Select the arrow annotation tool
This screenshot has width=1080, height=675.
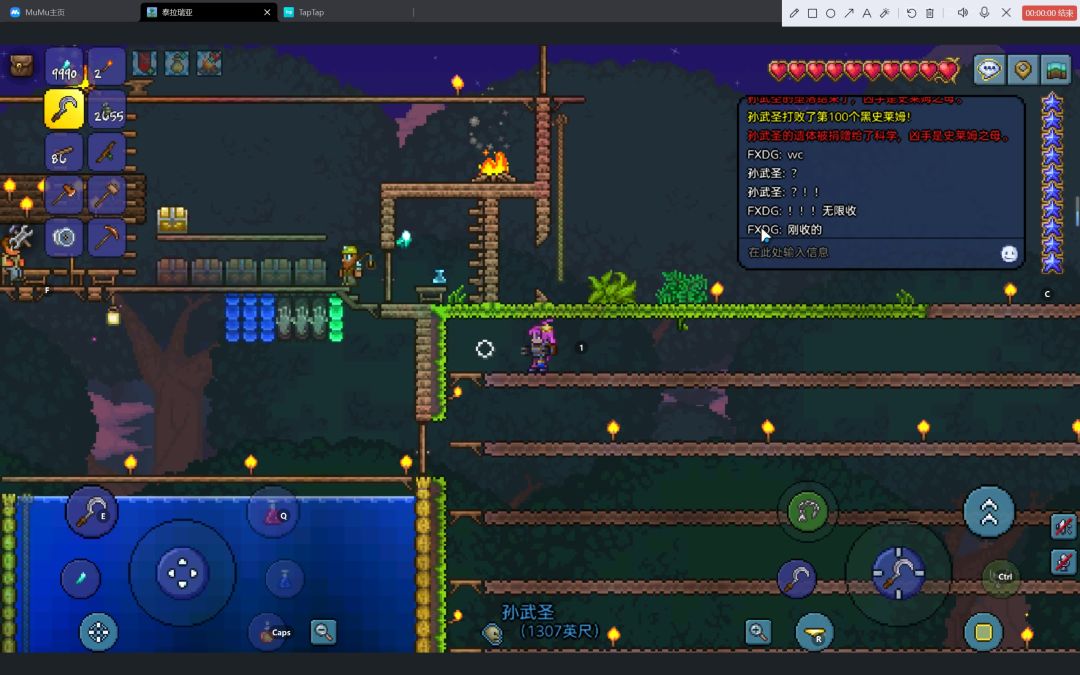pyautogui.click(x=849, y=13)
